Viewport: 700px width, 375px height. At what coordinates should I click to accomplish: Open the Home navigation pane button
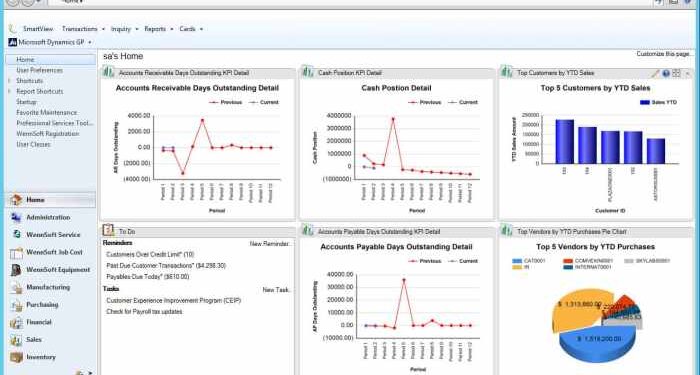coord(50,200)
